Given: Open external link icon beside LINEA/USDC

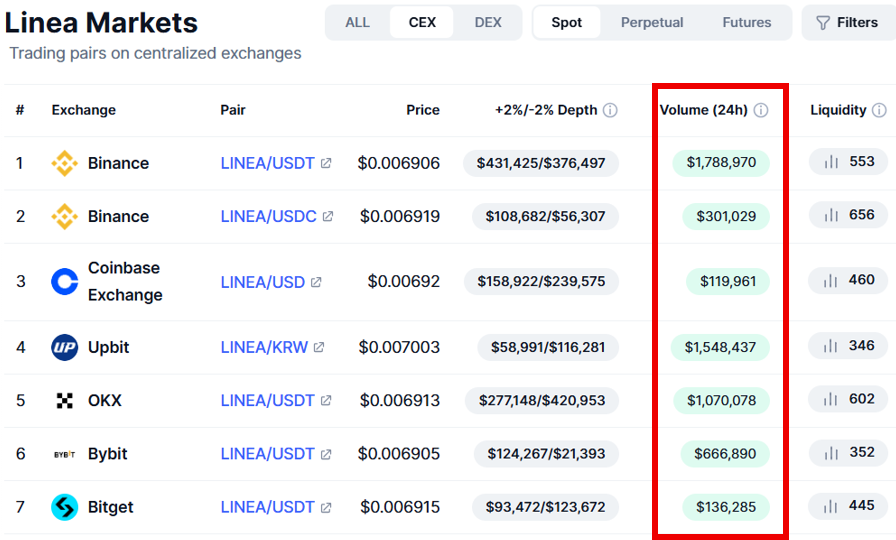Looking at the screenshot, I should pyautogui.click(x=328, y=217).
